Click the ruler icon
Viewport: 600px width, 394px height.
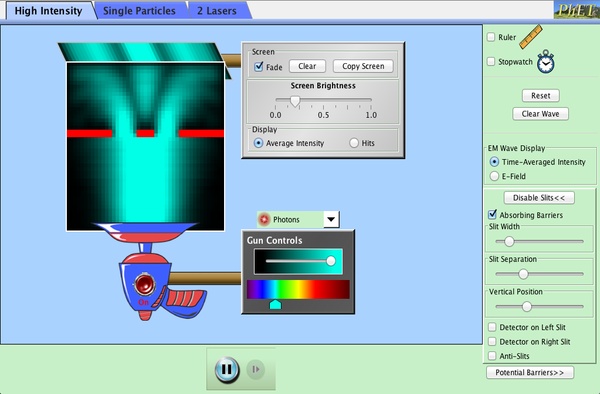click(x=531, y=37)
